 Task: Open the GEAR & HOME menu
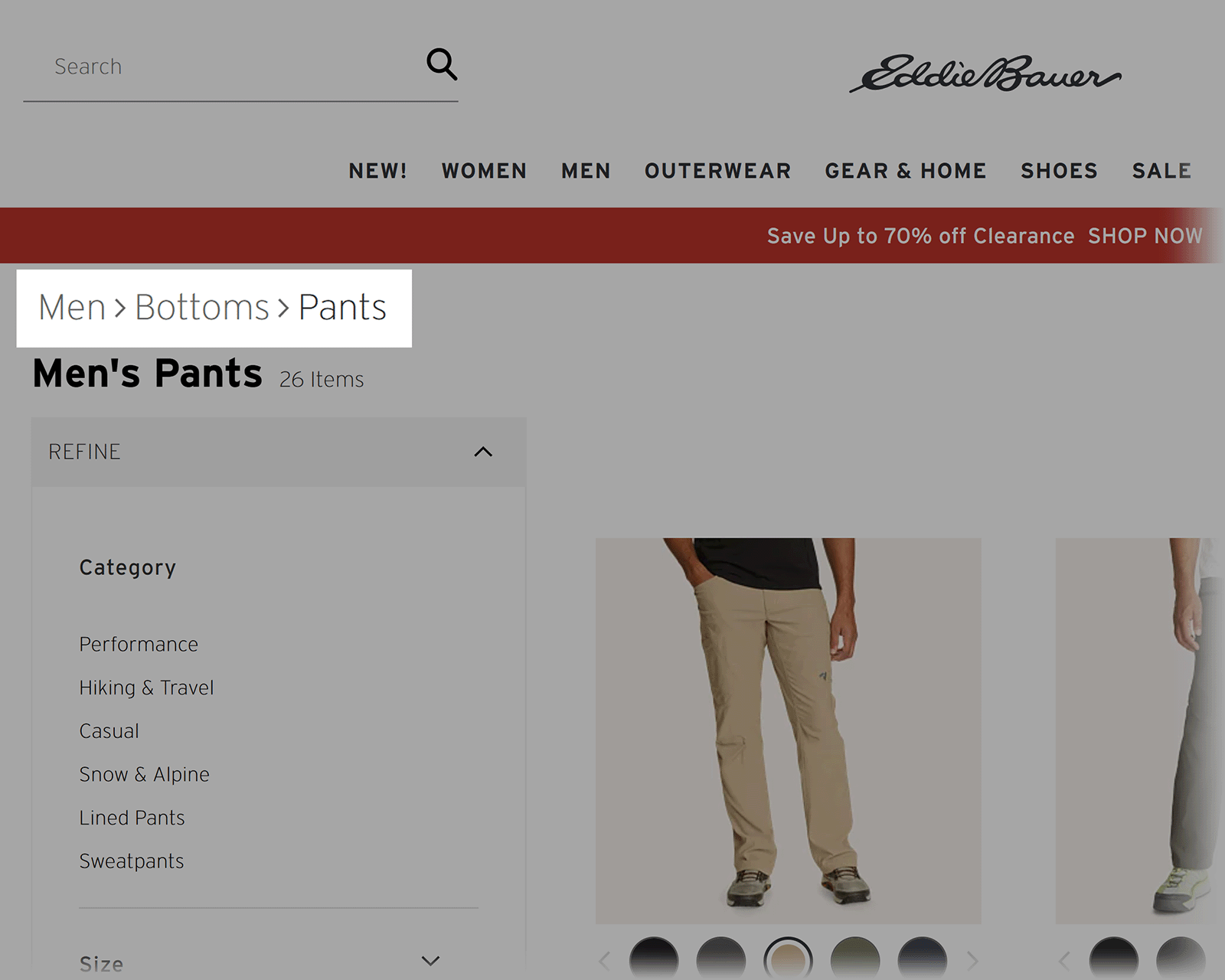pos(905,171)
